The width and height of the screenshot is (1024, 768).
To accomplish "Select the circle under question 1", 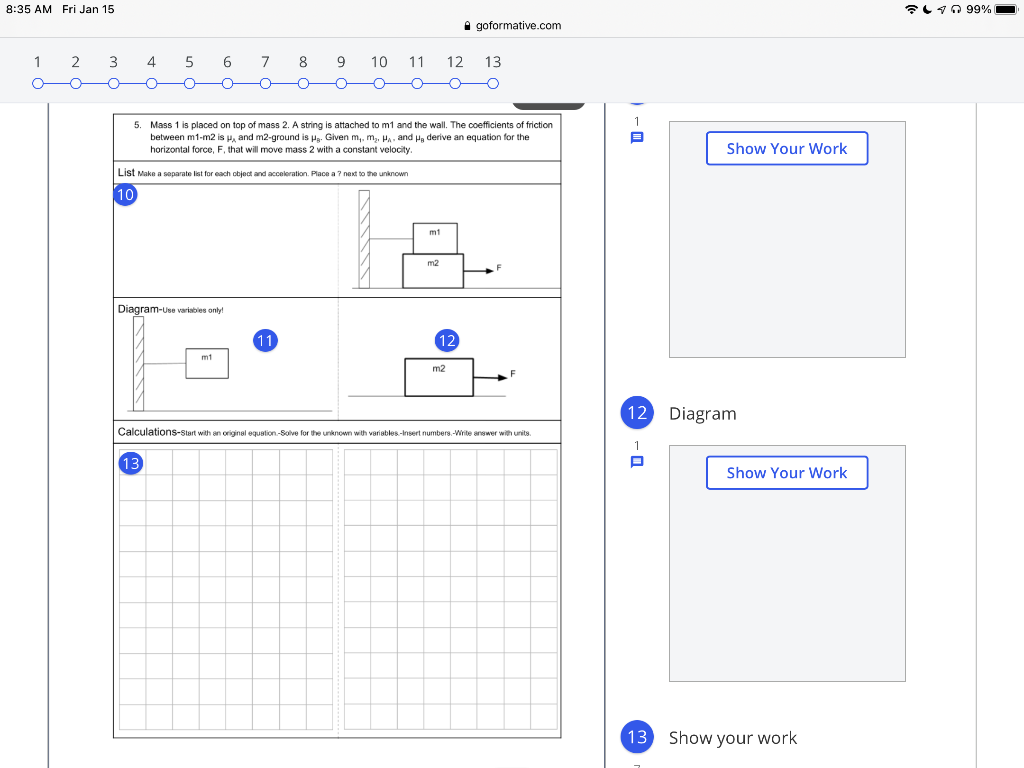I will click(x=37, y=84).
